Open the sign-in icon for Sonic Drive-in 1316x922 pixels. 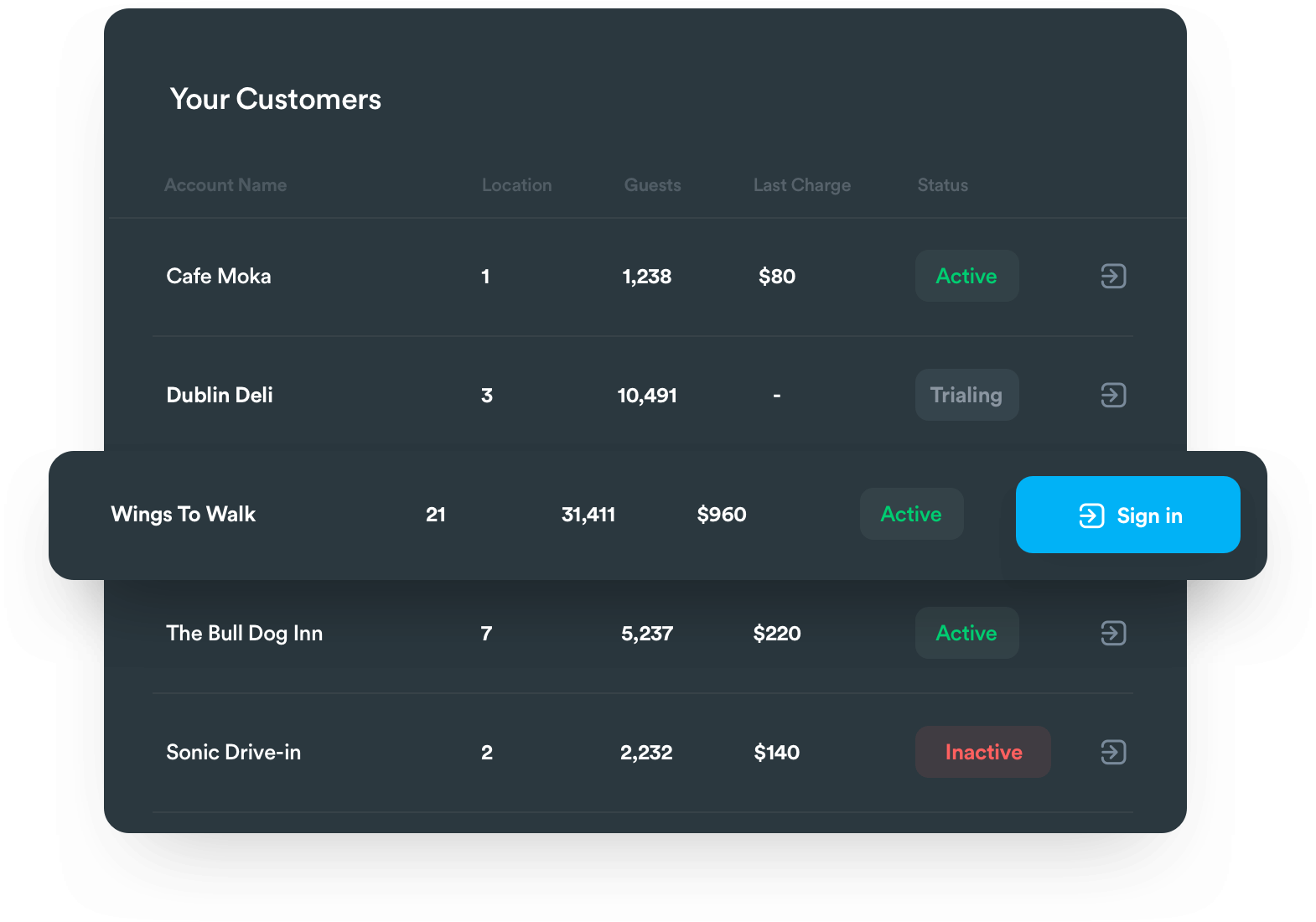pos(1113,752)
